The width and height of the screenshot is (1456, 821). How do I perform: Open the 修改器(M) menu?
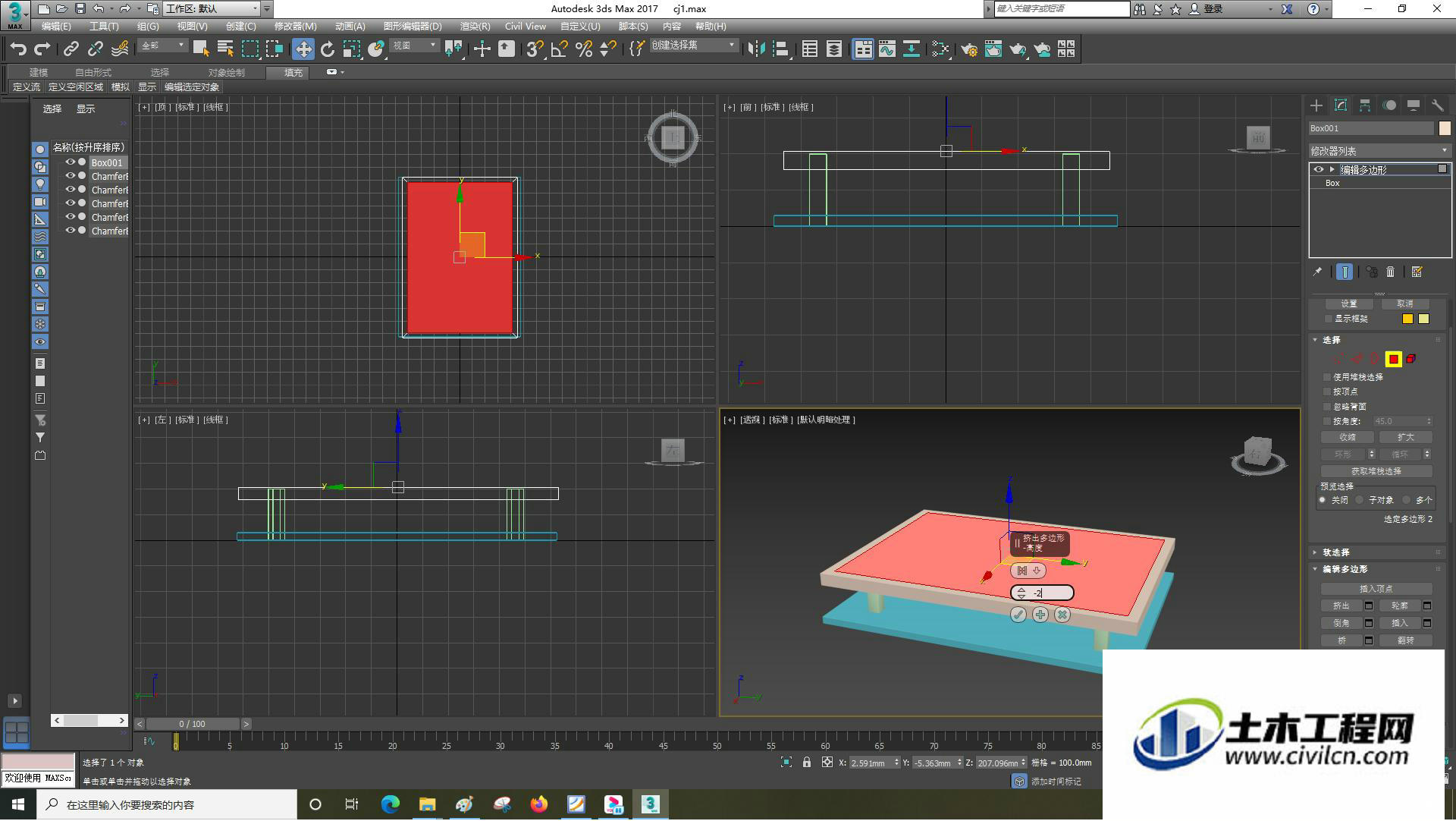pos(295,27)
